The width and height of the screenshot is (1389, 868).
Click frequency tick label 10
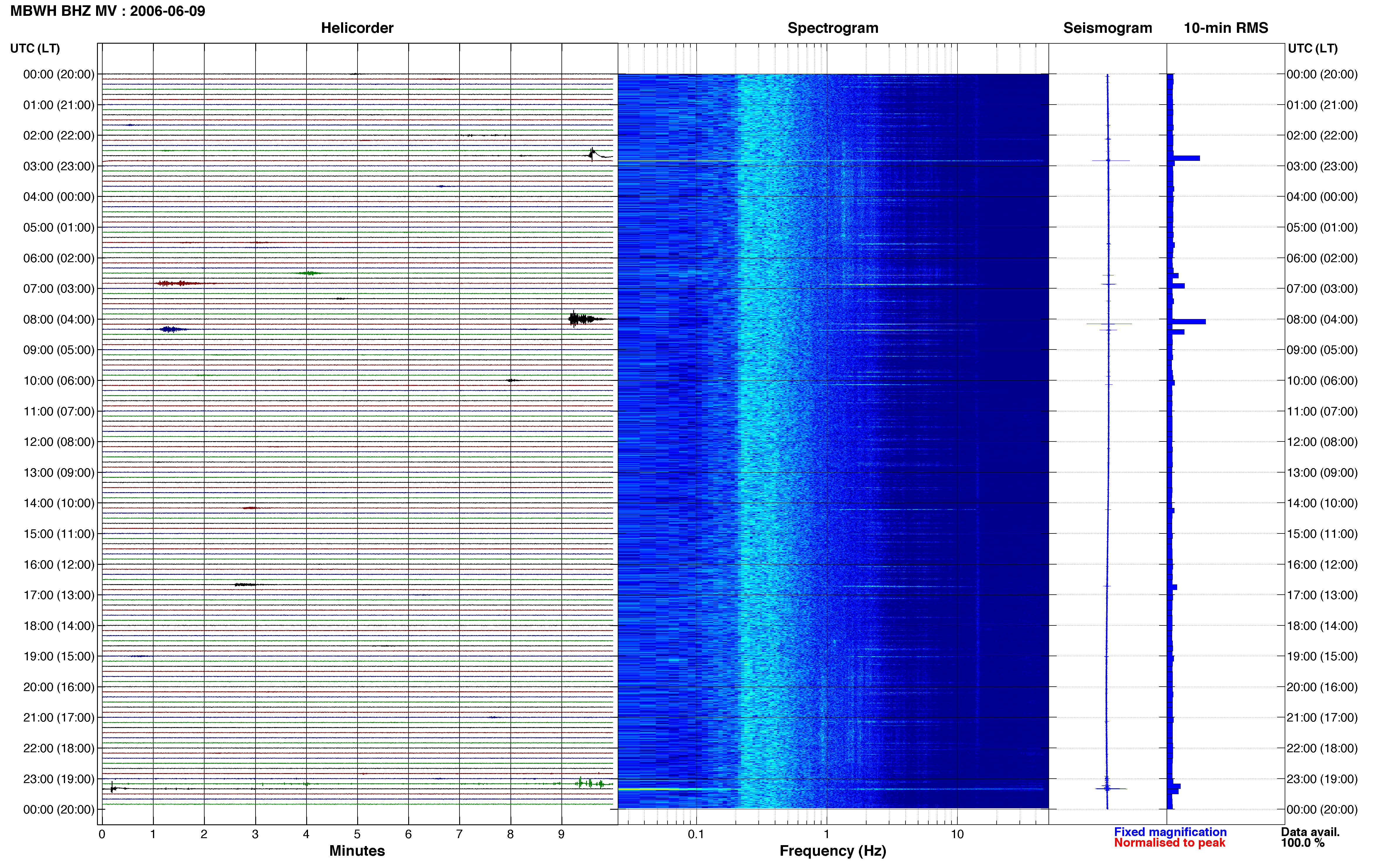[x=957, y=834]
